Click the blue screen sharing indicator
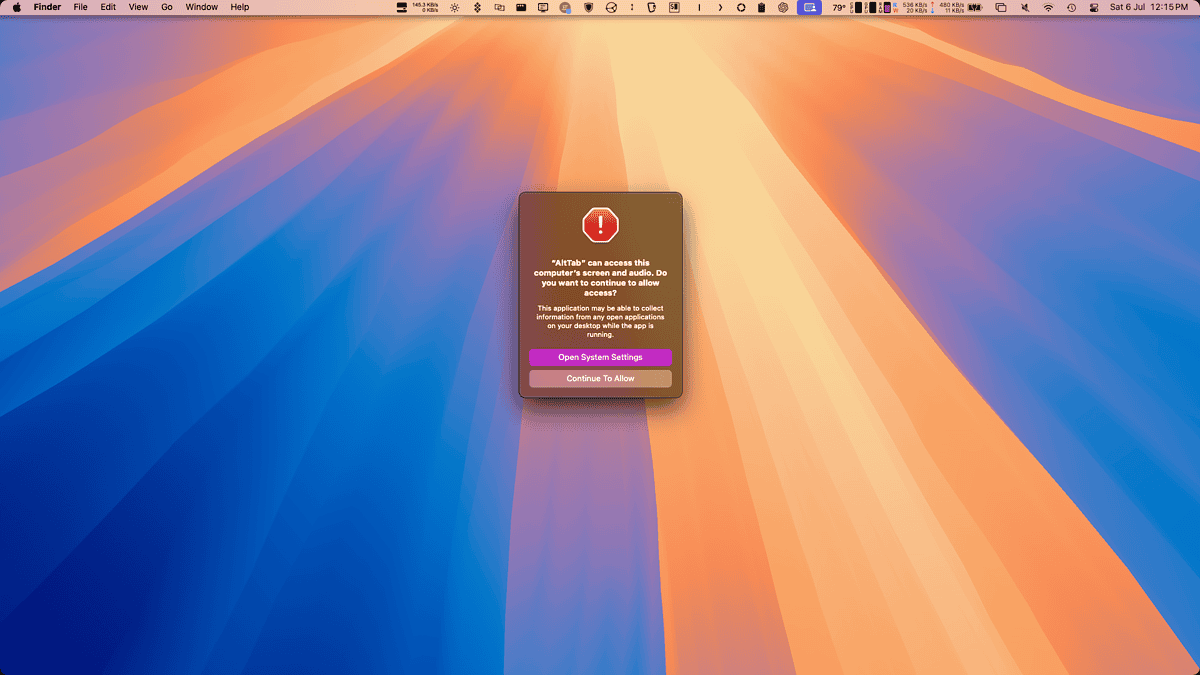This screenshot has height=675, width=1200. [810, 7]
